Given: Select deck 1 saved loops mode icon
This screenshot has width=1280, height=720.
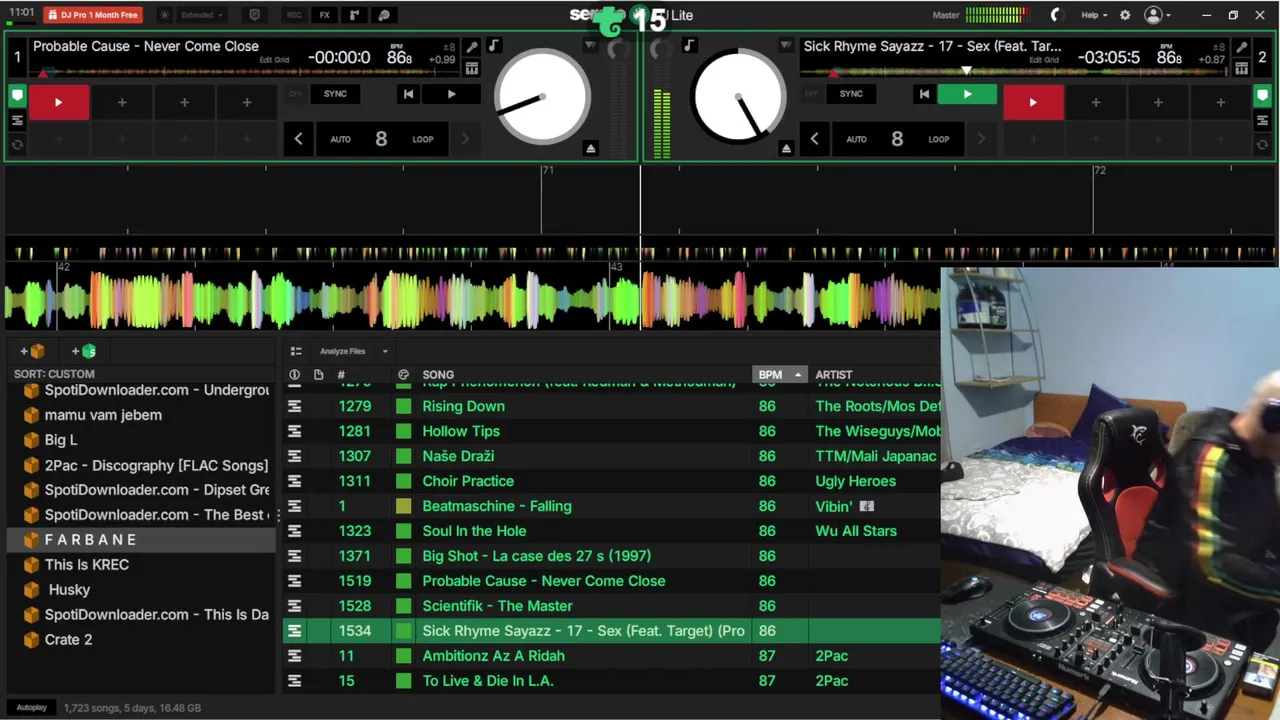Looking at the screenshot, I should [x=17, y=121].
